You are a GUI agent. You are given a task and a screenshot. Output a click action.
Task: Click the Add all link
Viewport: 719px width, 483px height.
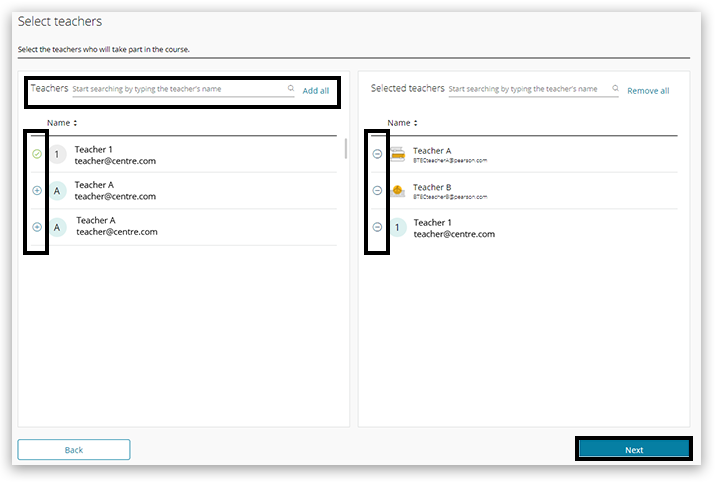315,91
